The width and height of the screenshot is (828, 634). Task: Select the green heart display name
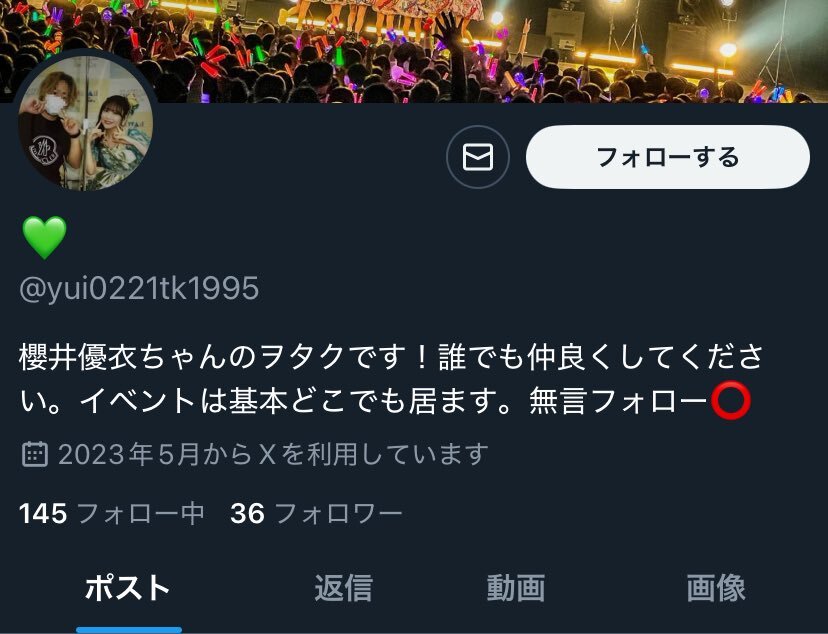(x=44, y=238)
